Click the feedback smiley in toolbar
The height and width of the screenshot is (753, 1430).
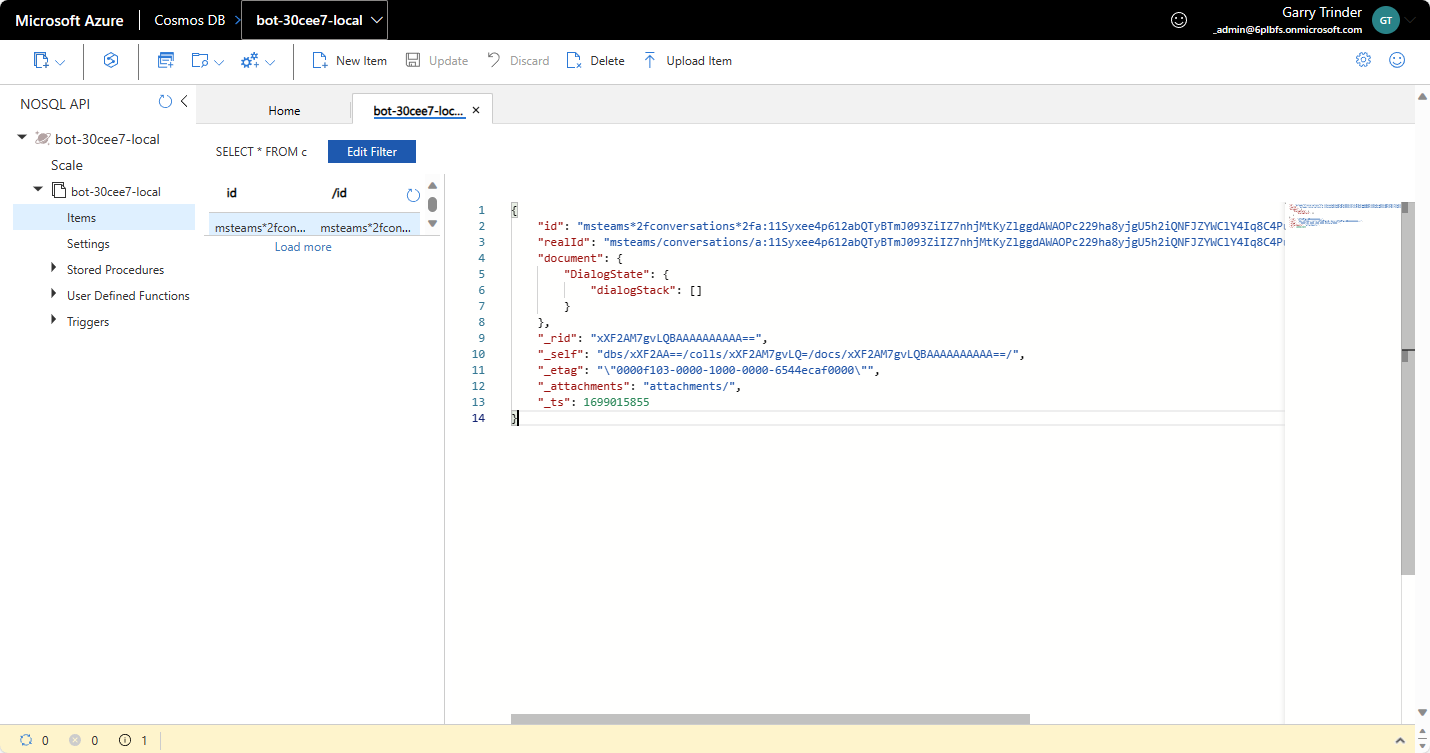[1397, 60]
